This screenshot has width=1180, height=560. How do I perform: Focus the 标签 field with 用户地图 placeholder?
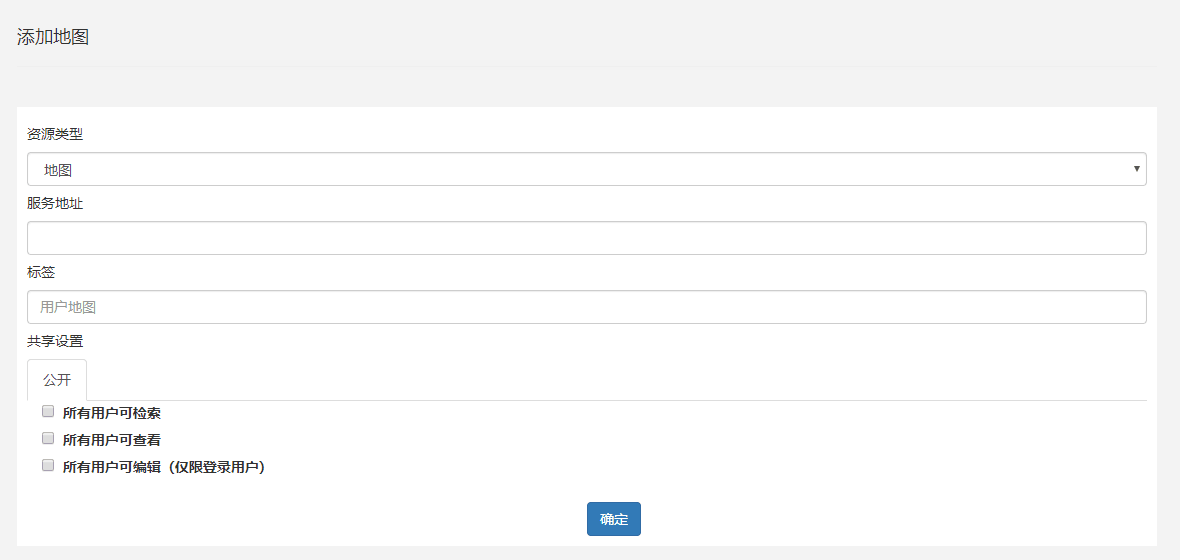(586, 307)
